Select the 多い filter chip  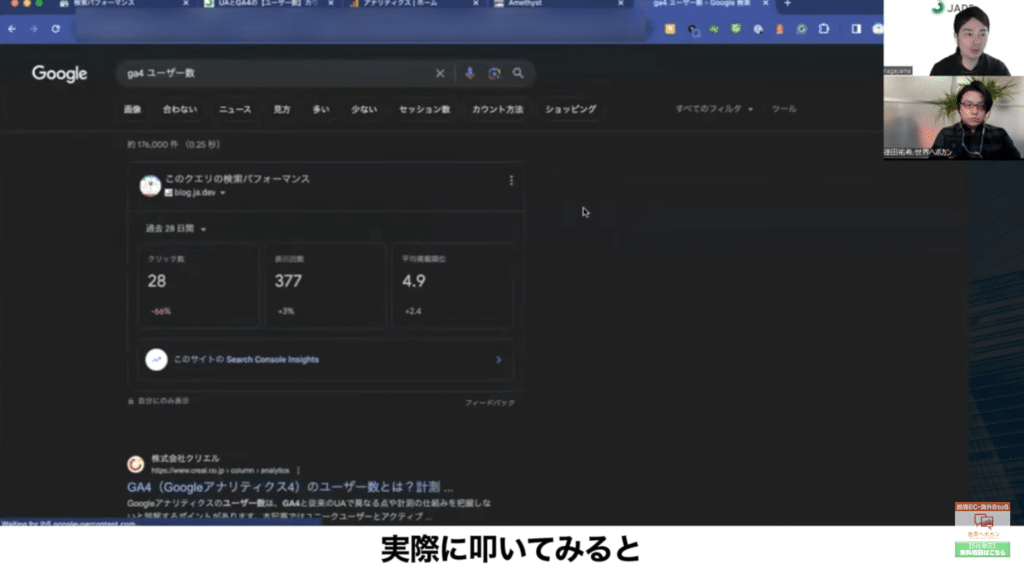point(321,109)
